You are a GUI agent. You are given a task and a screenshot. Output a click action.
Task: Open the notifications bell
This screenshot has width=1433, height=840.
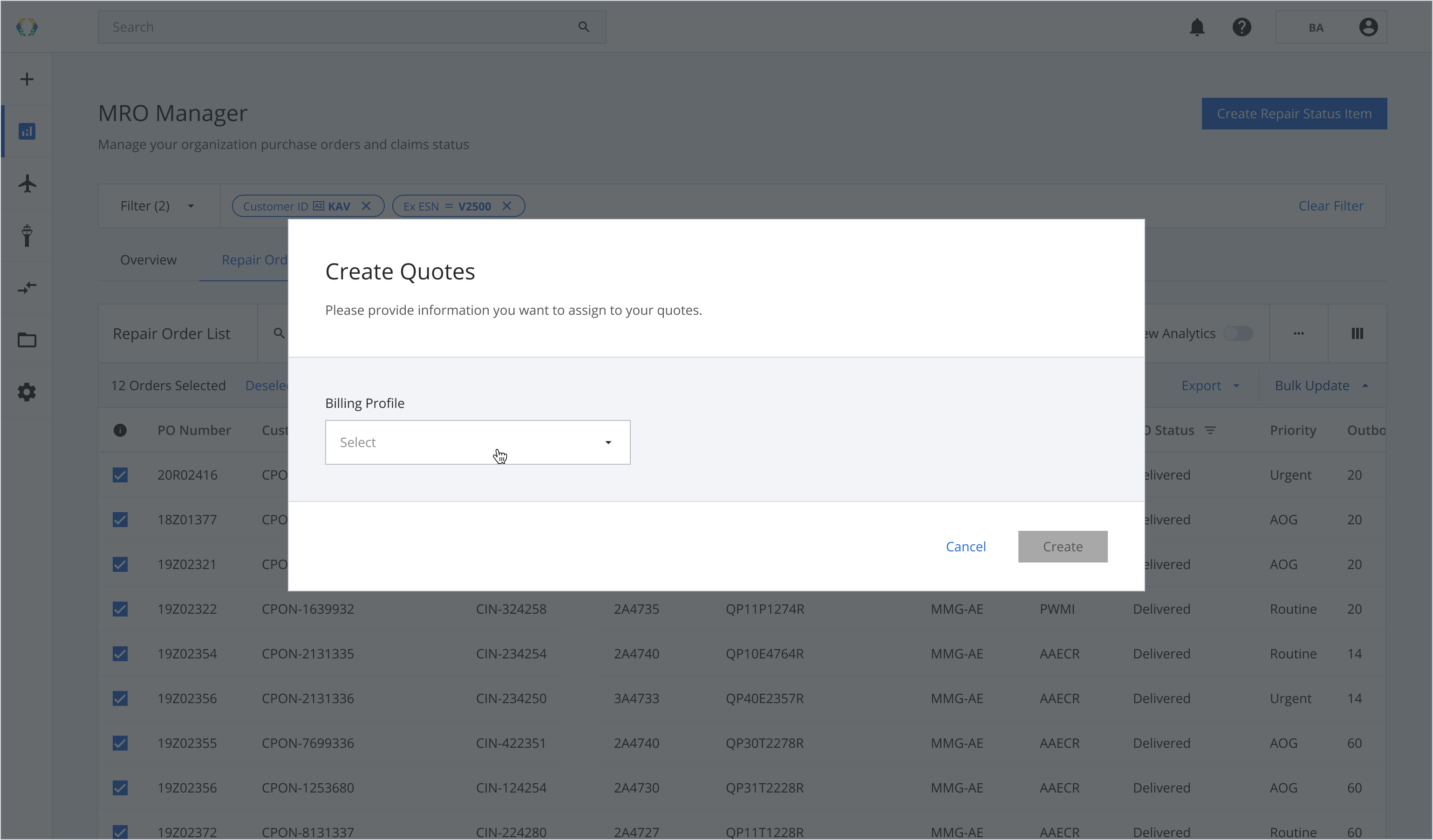pos(1197,27)
